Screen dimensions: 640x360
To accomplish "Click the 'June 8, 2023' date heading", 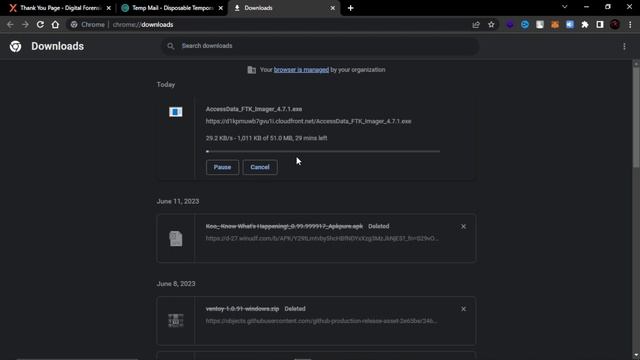I will 176,284.
